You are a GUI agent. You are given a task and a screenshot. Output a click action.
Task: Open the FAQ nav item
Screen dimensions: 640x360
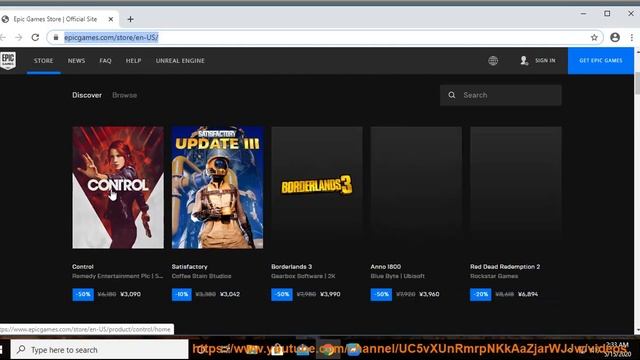pyautogui.click(x=105, y=61)
